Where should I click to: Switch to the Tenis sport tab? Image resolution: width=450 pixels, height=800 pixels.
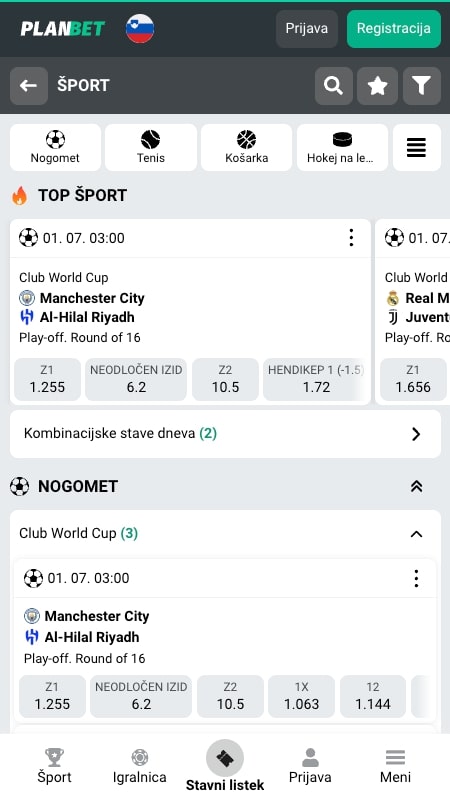[x=151, y=147]
